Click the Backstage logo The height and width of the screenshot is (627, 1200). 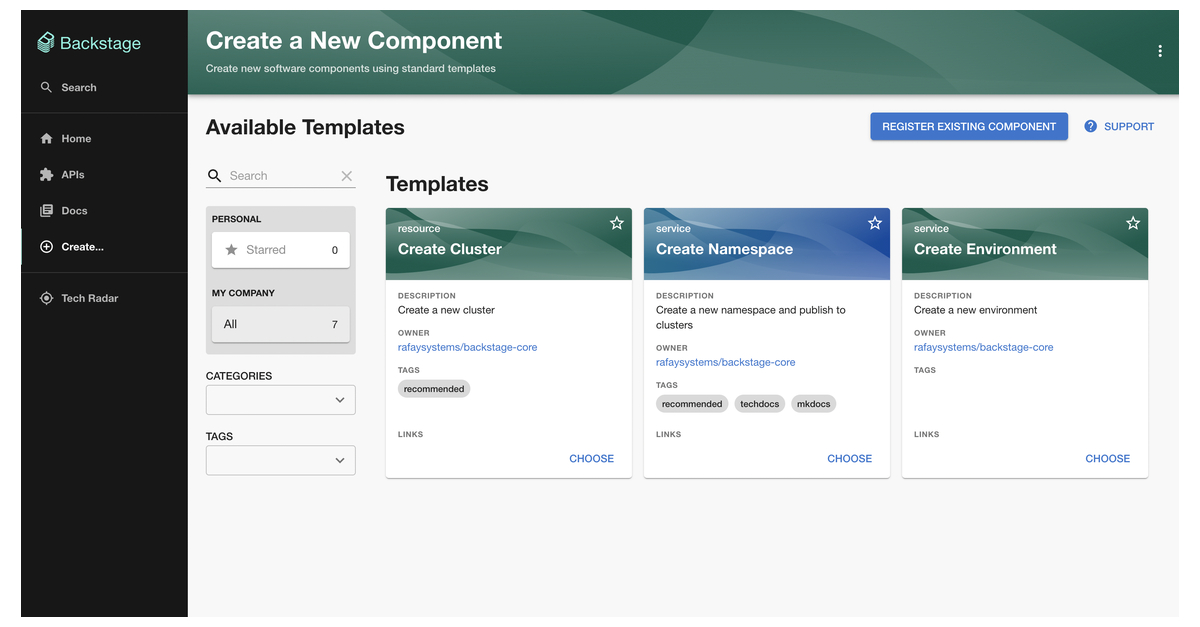coord(90,43)
